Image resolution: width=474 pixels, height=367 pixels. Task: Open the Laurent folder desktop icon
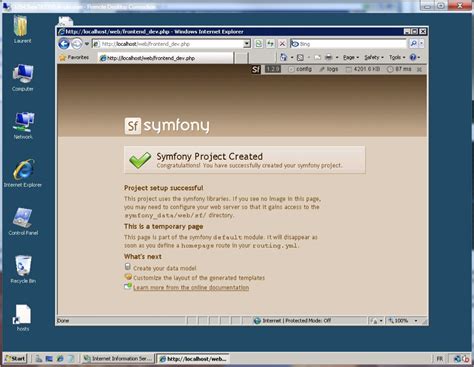22,30
